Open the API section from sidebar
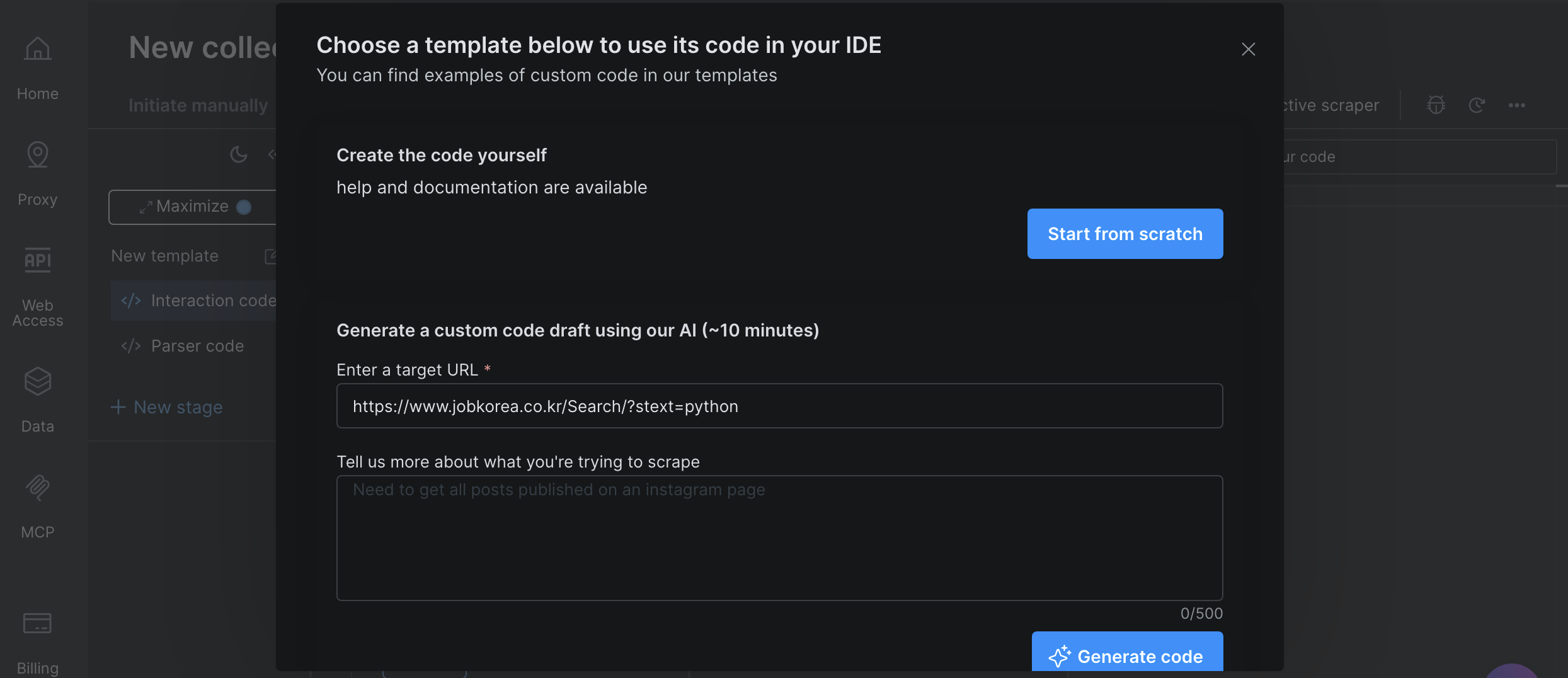 (37, 260)
